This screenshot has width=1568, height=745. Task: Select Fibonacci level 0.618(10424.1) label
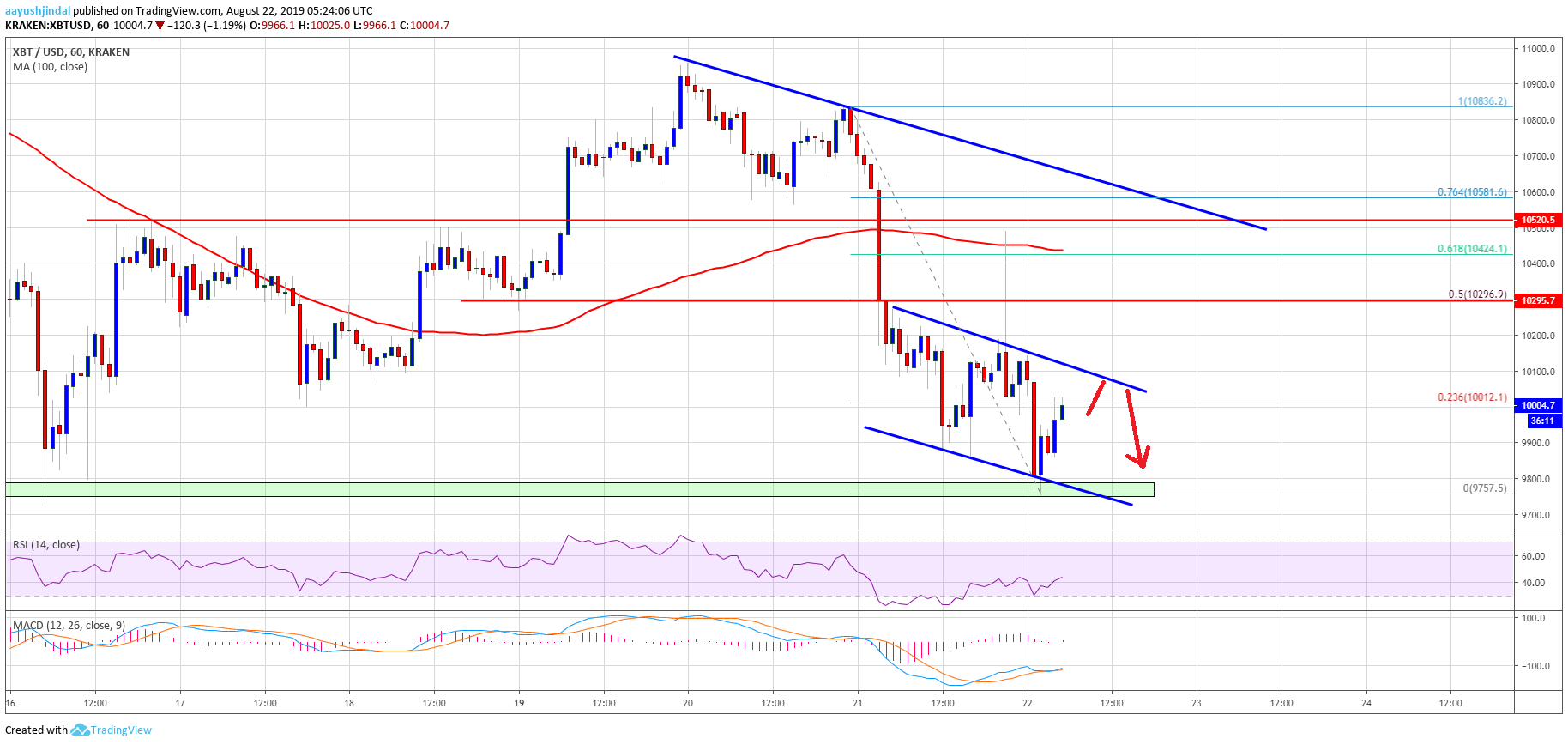point(1472,249)
